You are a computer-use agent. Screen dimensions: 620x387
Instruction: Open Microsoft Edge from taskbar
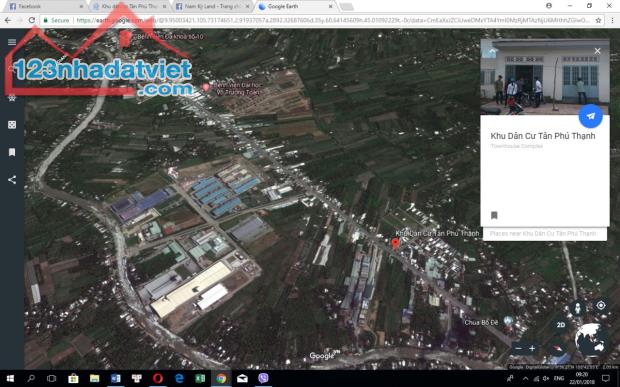(179, 378)
